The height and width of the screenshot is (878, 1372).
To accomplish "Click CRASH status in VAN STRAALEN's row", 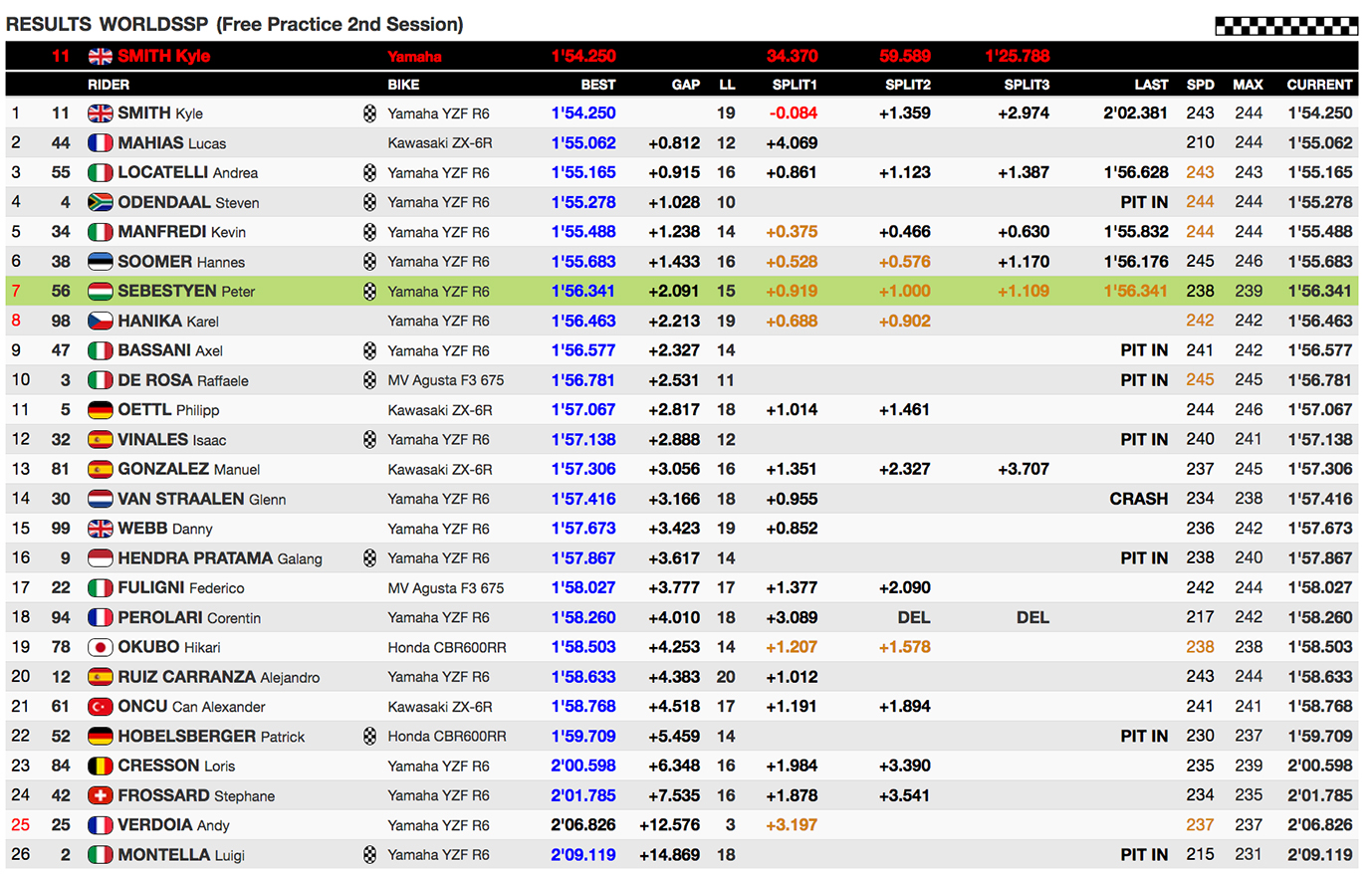I will coord(1138,499).
